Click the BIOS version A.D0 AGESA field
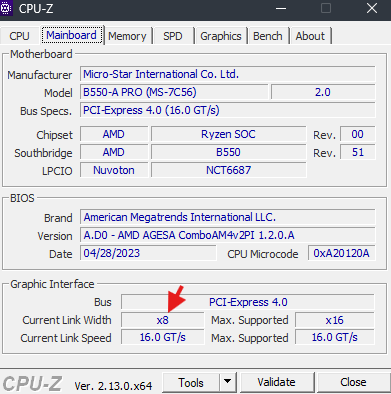This screenshot has width=391, height=394. 228,235
